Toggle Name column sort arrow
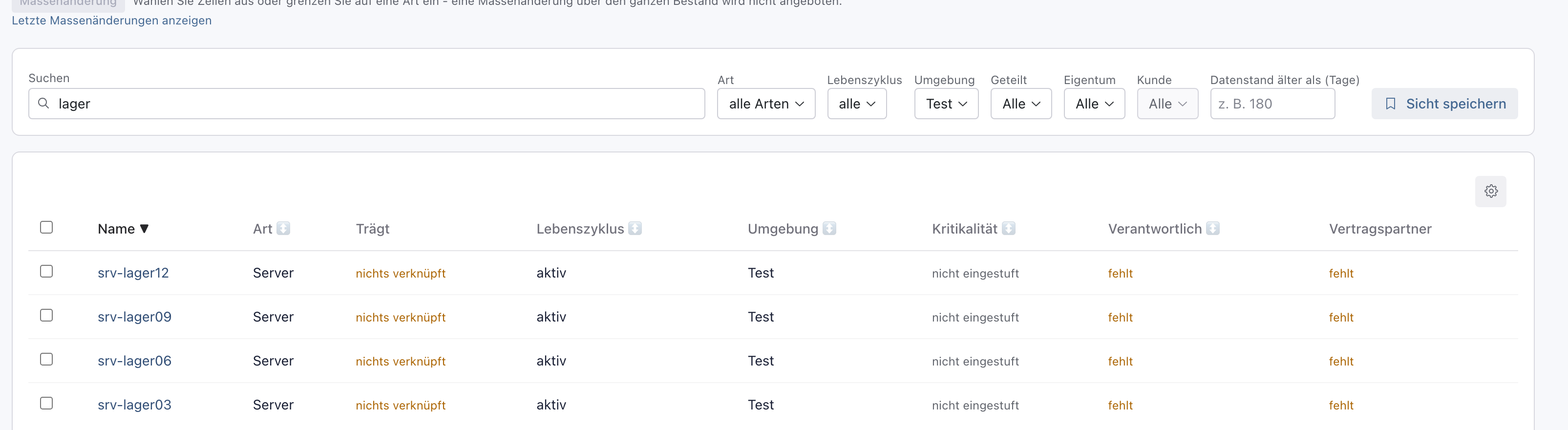The height and width of the screenshot is (430, 1568). click(144, 229)
